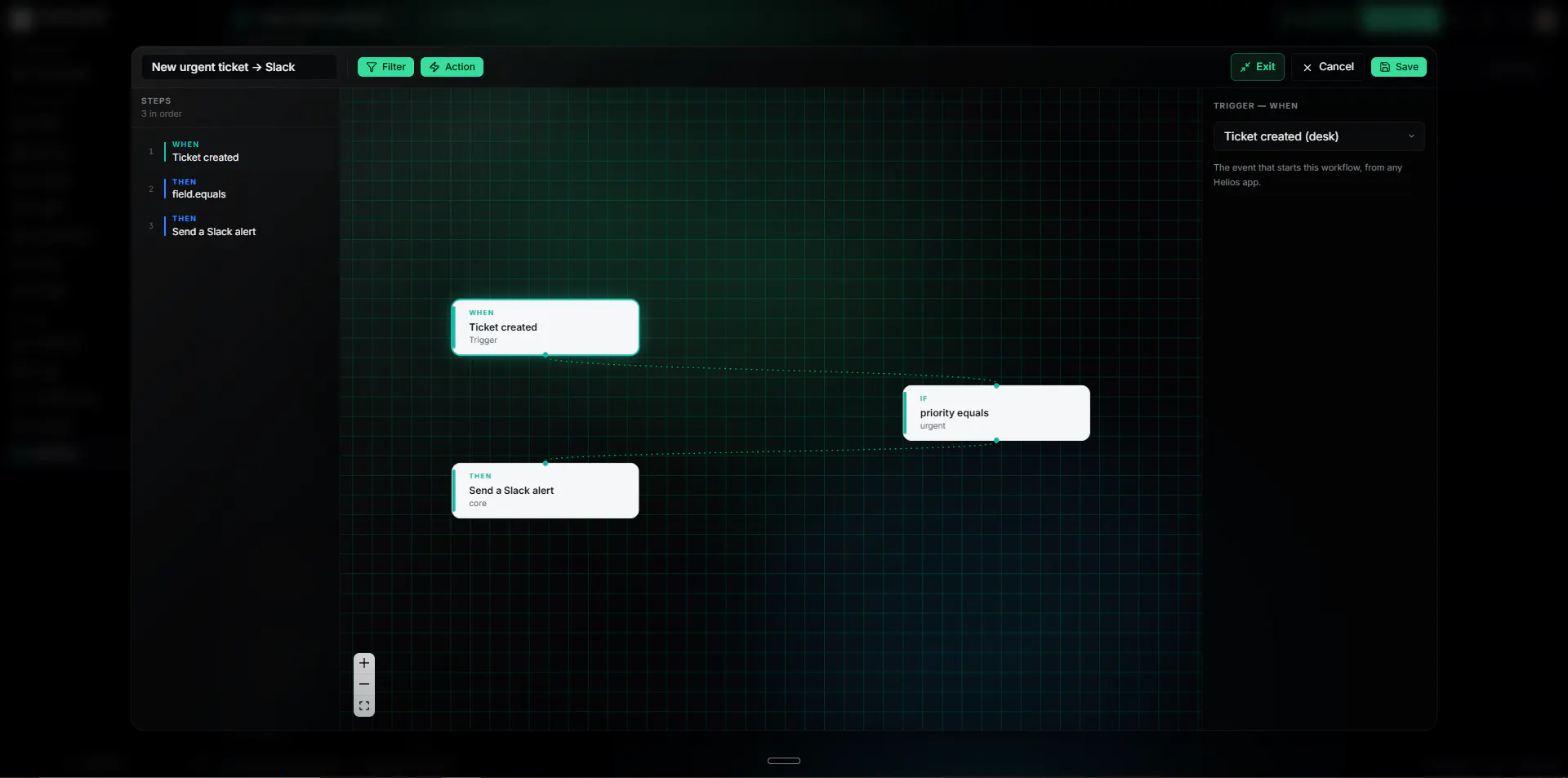Exit the fullscreen workflow editor
The width and height of the screenshot is (1568, 778).
1258,67
